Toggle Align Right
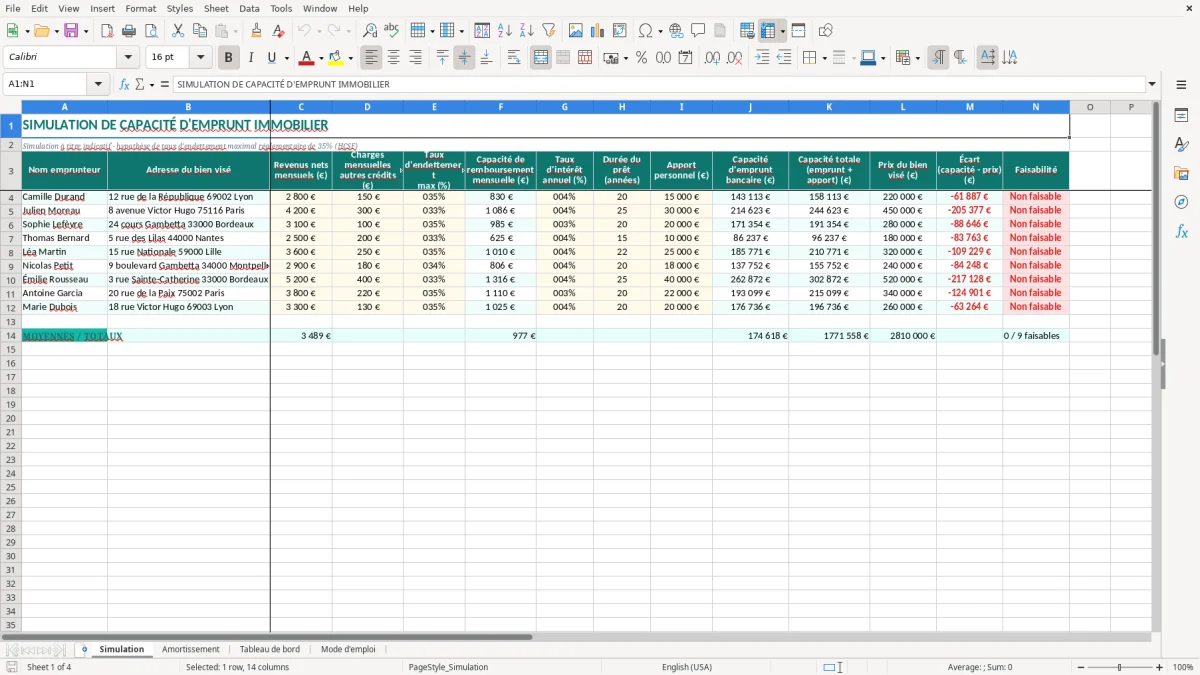Screen dimensions: 1200x675 tap(416, 58)
